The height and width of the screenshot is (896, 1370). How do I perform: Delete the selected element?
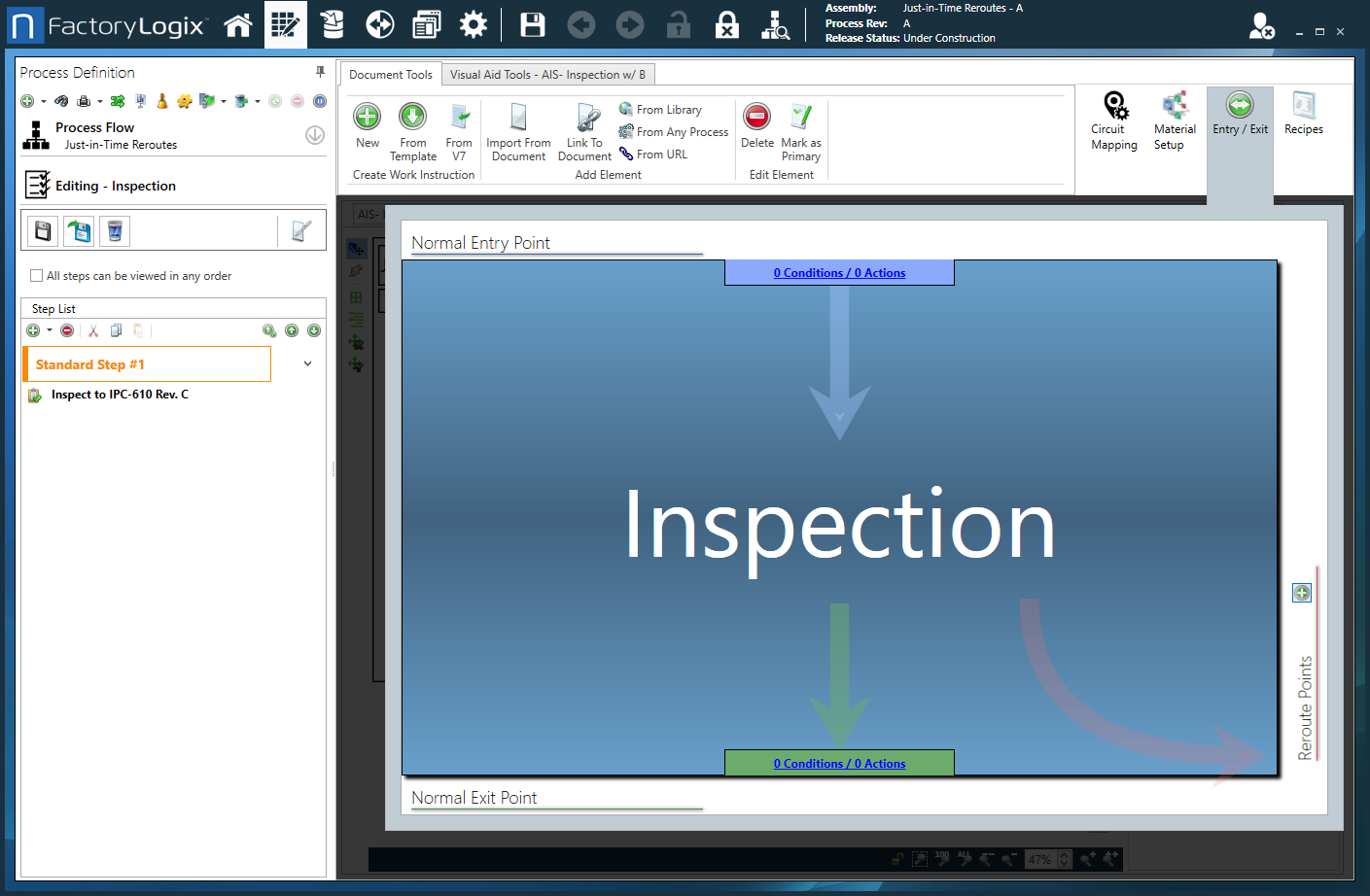pyautogui.click(x=756, y=117)
